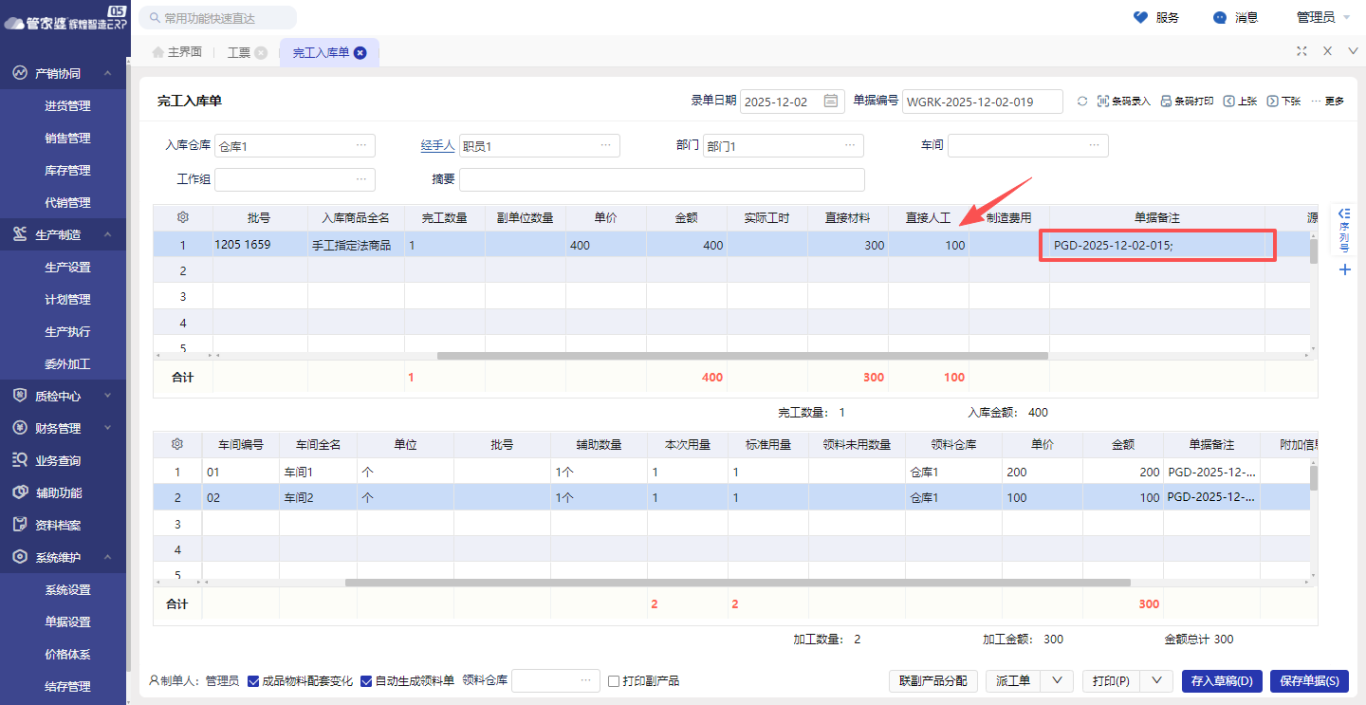Toggle 自动生成领料单 checkbox

pos(366,681)
